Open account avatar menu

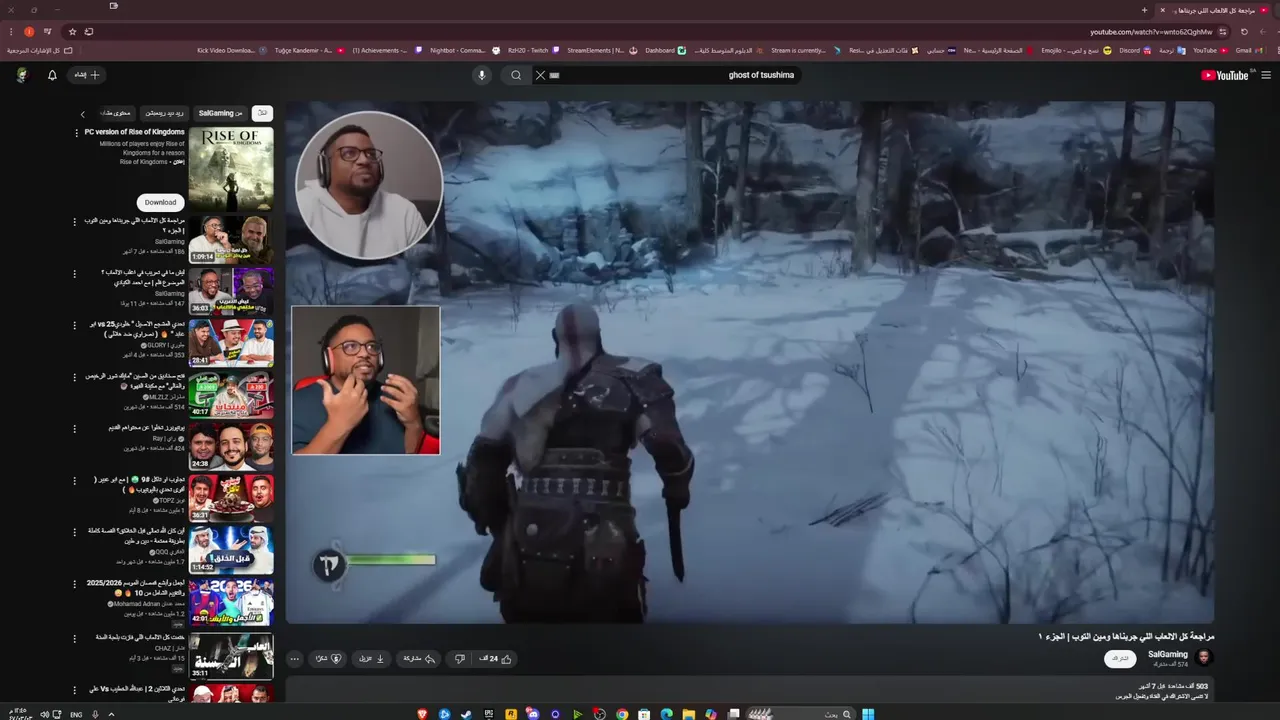point(21,75)
